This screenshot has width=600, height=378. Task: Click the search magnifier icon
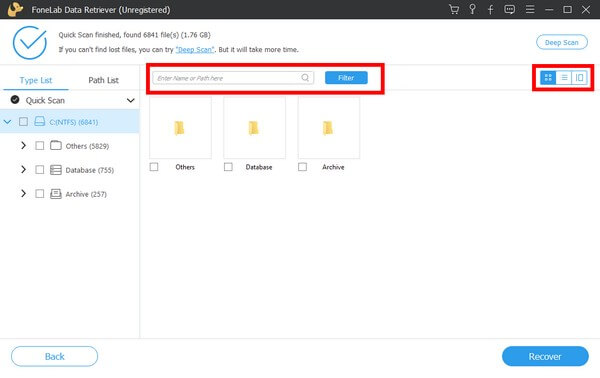tap(305, 78)
